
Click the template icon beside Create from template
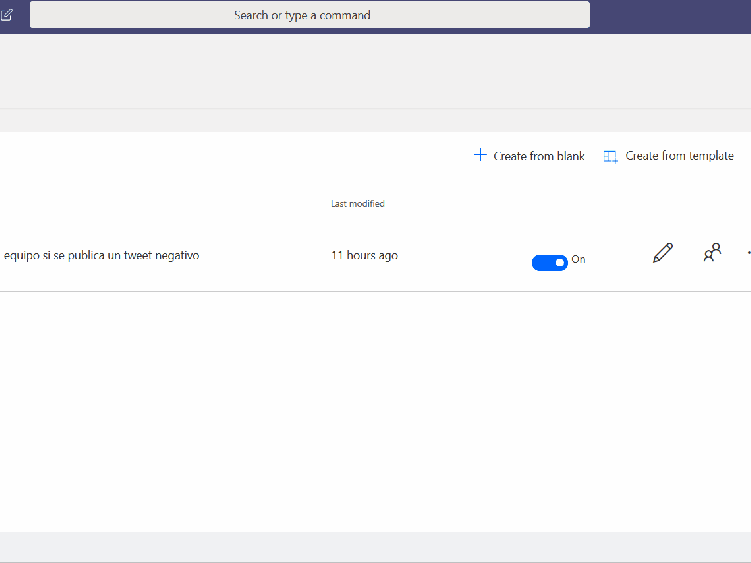click(x=611, y=156)
